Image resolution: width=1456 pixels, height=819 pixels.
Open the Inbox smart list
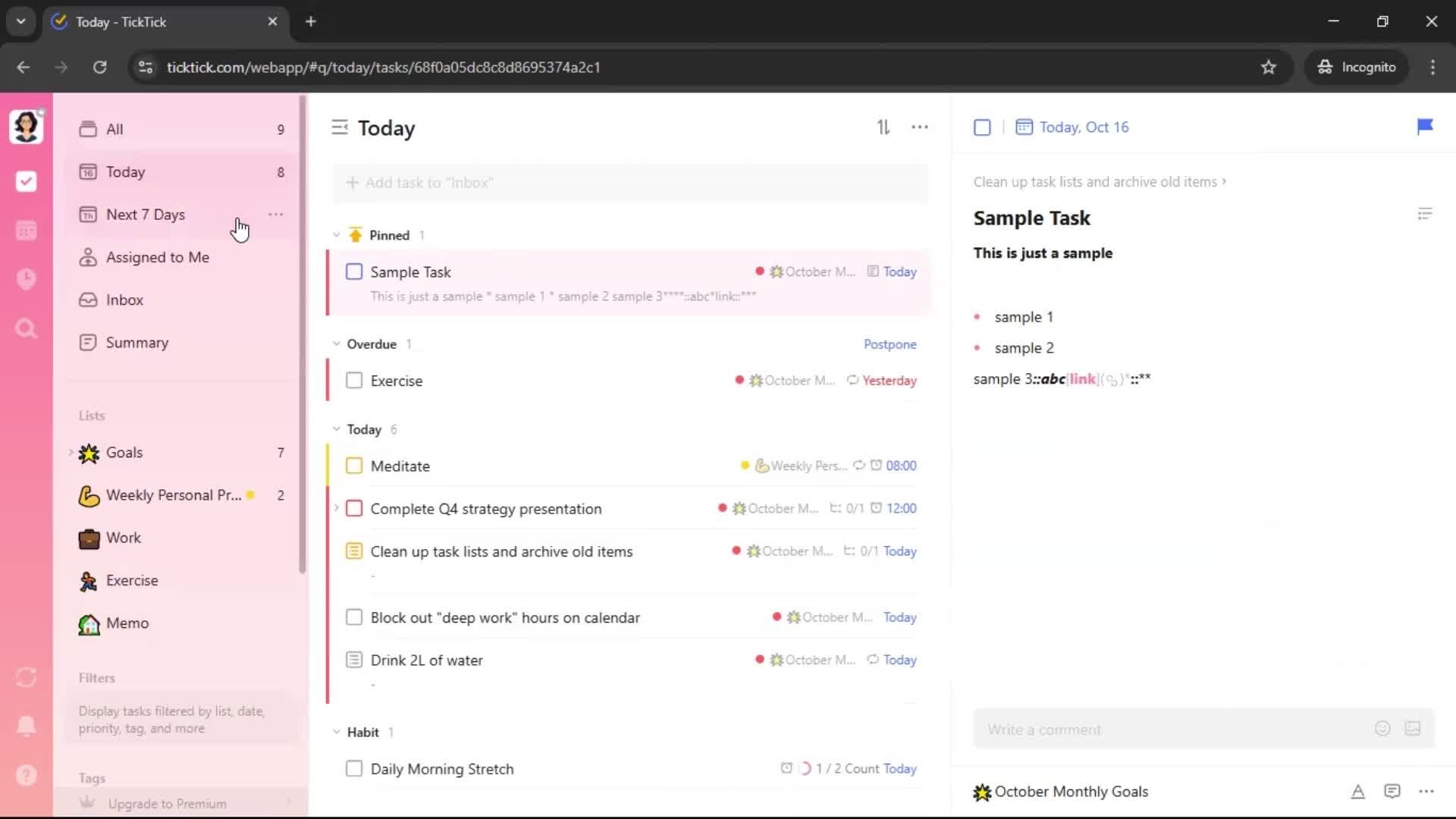point(124,300)
